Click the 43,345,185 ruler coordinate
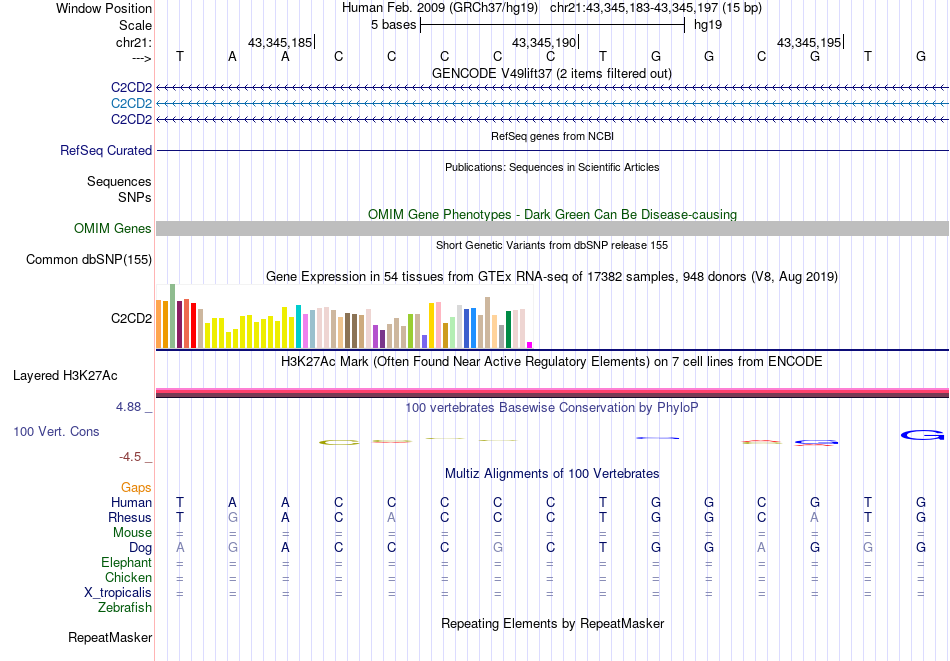This screenshot has height=661, width=950. click(280, 42)
